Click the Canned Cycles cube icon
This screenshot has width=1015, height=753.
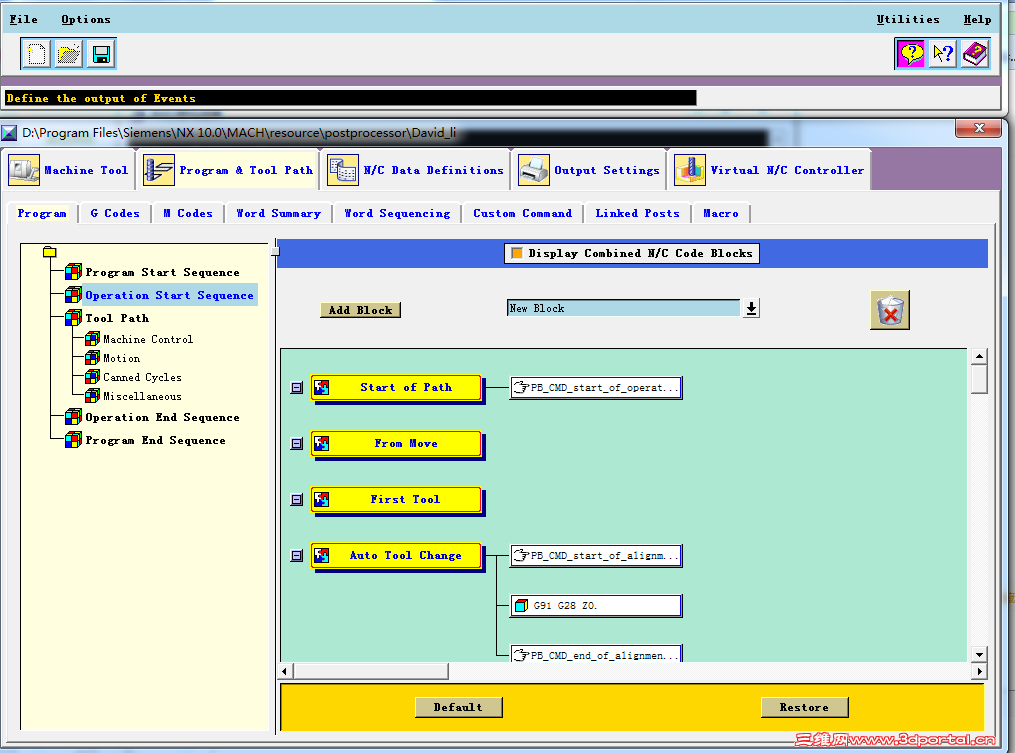(93, 377)
